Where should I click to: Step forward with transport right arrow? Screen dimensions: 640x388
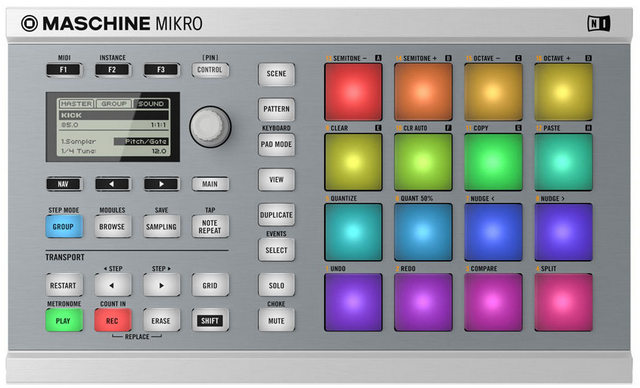pos(162,285)
